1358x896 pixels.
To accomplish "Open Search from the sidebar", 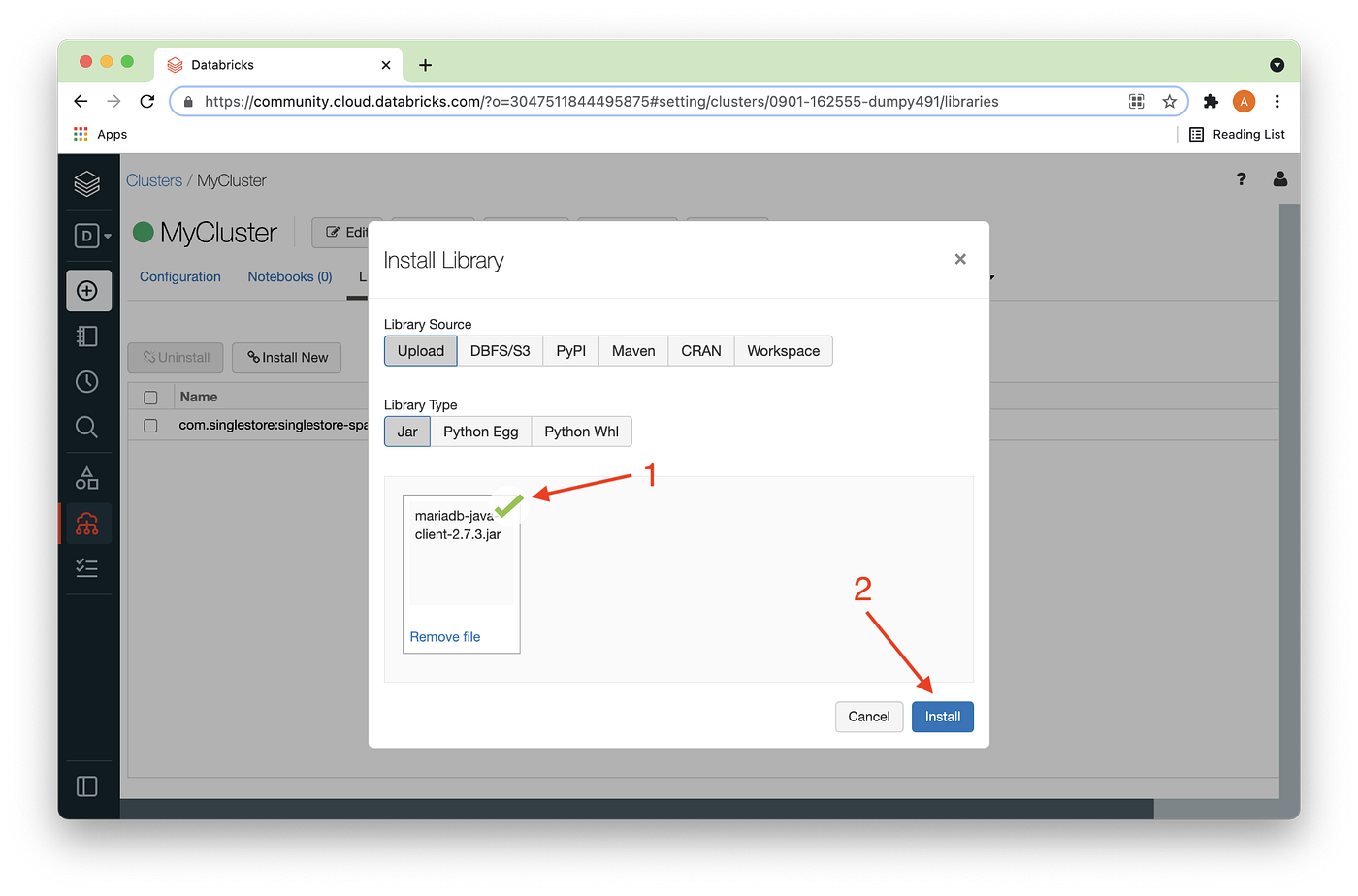I will coord(87,427).
